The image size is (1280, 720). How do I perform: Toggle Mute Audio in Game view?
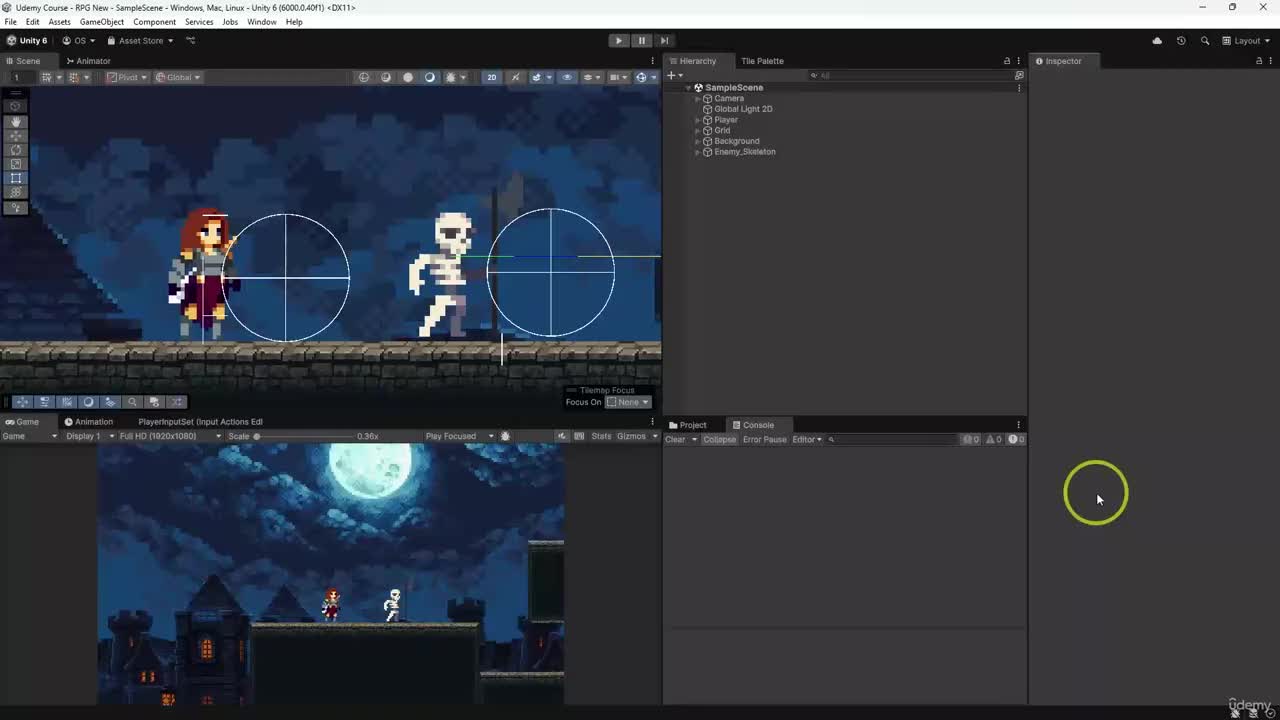pos(562,436)
